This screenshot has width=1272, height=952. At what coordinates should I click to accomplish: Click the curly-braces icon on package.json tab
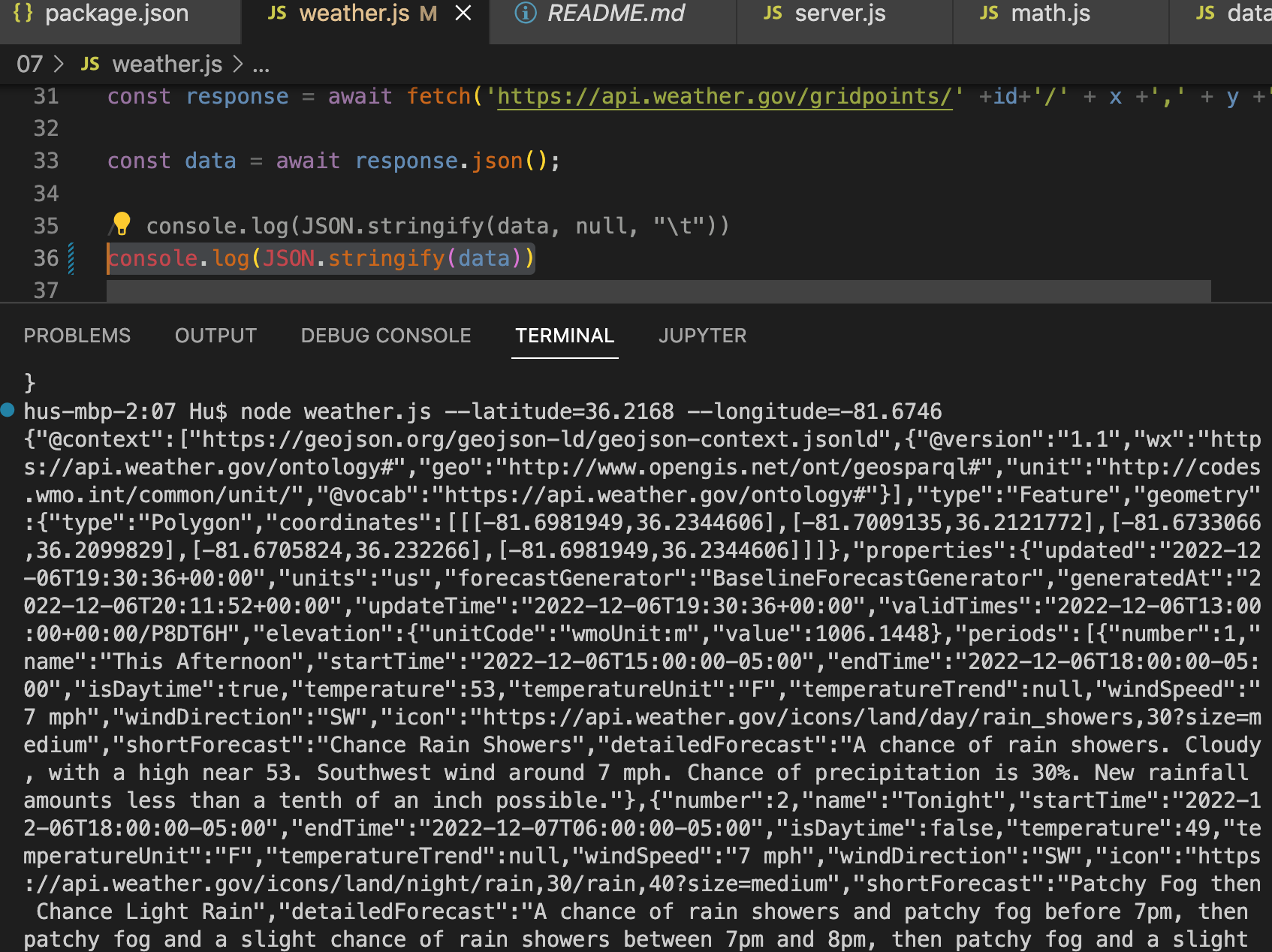[x=23, y=13]
